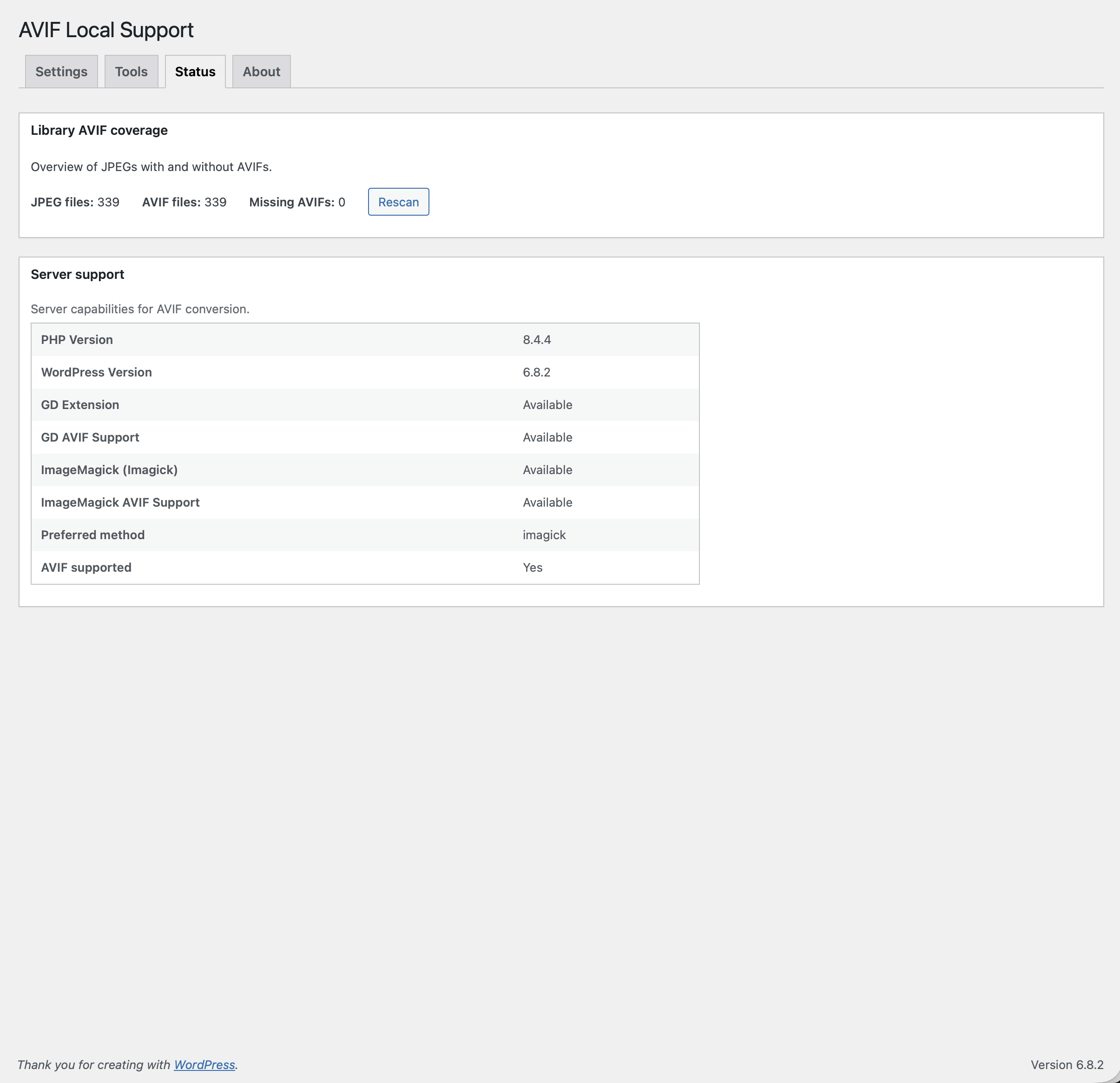Click the Rescan button
The image size is (1120, 1083).
tap(398, 202)
